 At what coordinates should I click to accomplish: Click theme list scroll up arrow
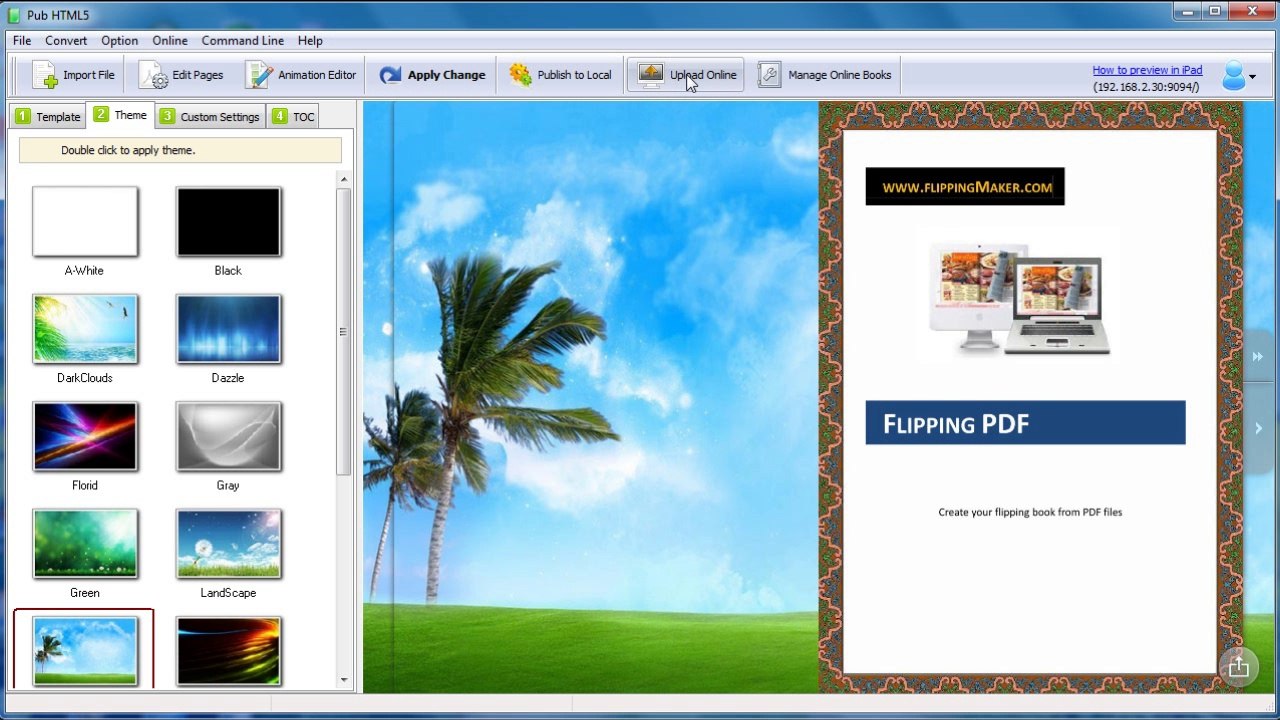[344, 179]
